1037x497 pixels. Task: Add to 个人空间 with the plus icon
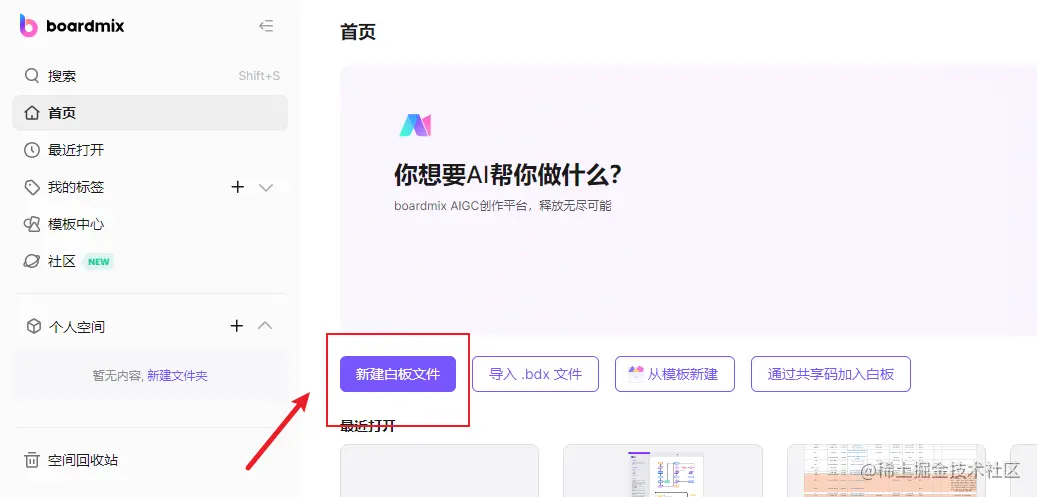click(x=237, y=326)
